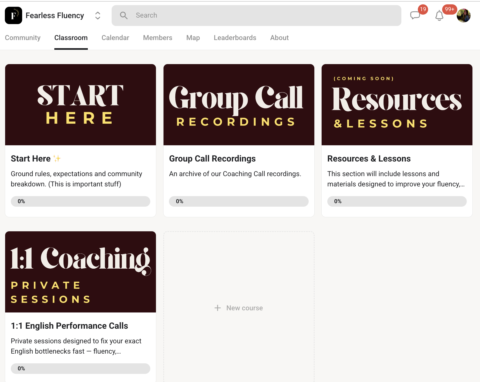The height and width of the screenshot is (382, 480).
Task: Add a New course
Action: coord(239,308)
